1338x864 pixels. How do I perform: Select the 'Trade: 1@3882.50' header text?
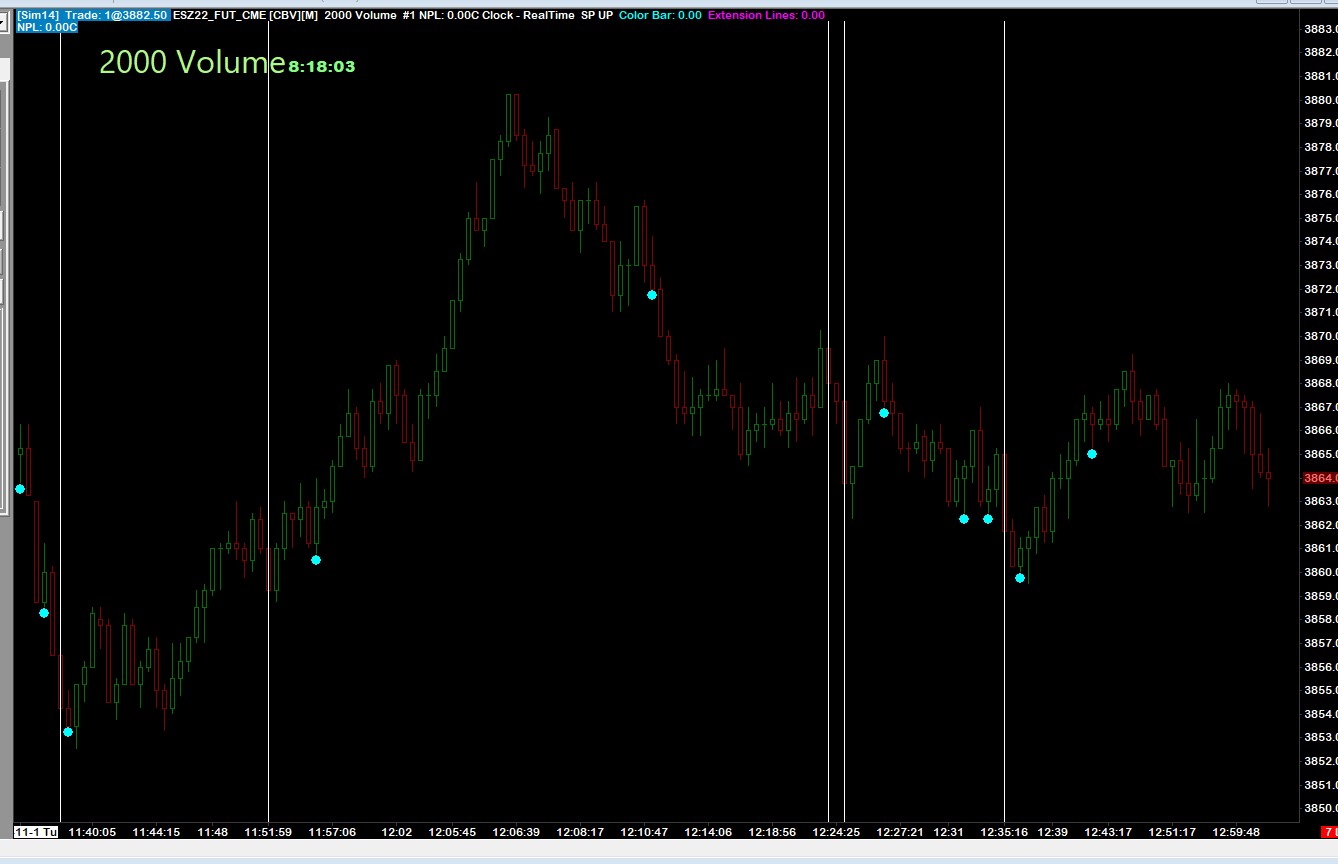(x=117, y=15)
